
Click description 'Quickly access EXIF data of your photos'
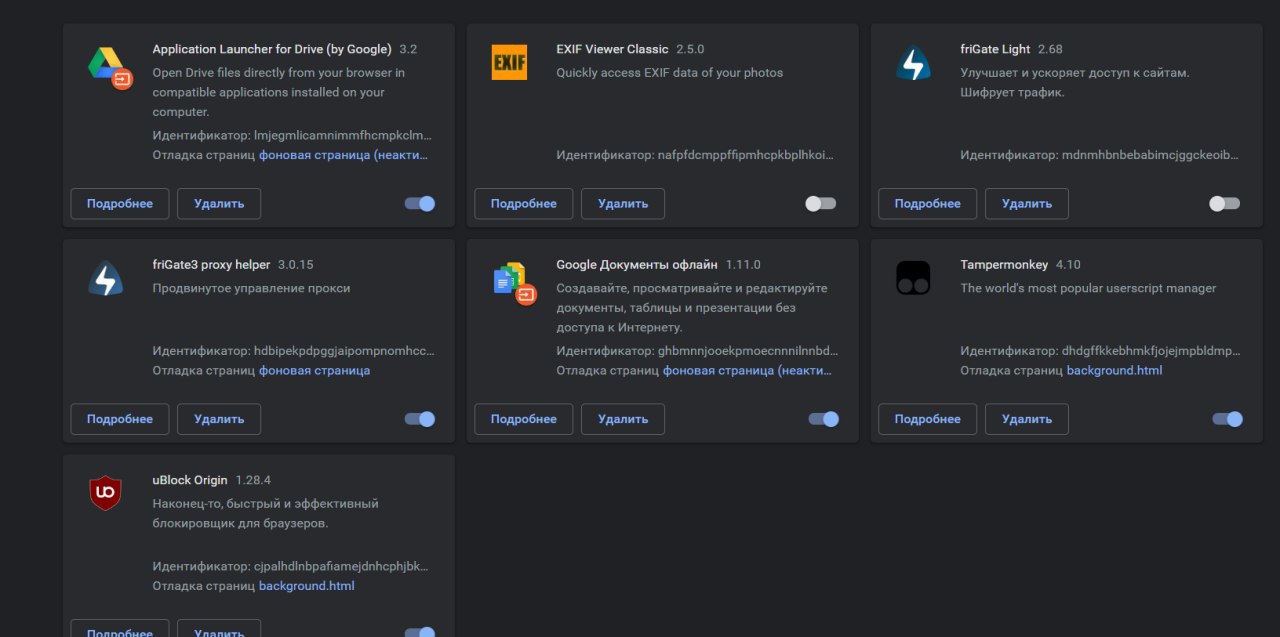(670, 73)
